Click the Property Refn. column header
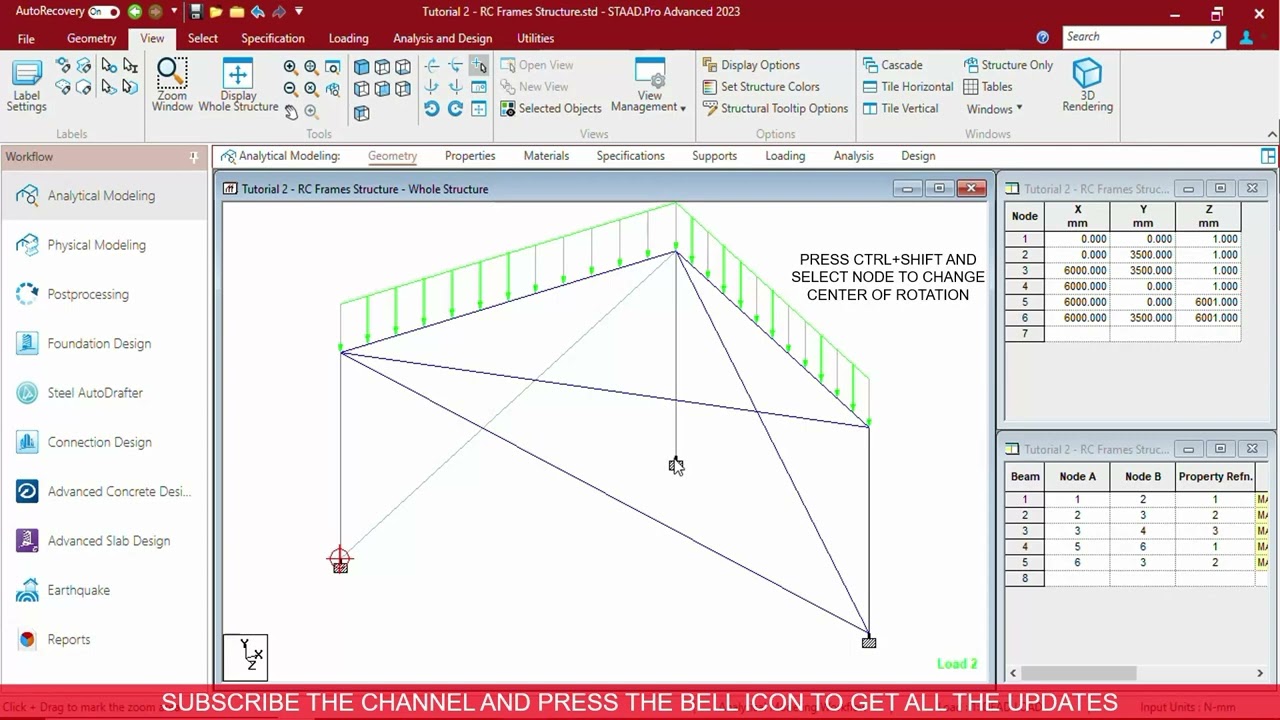Screen dimensions: 1280x720 1215,477
